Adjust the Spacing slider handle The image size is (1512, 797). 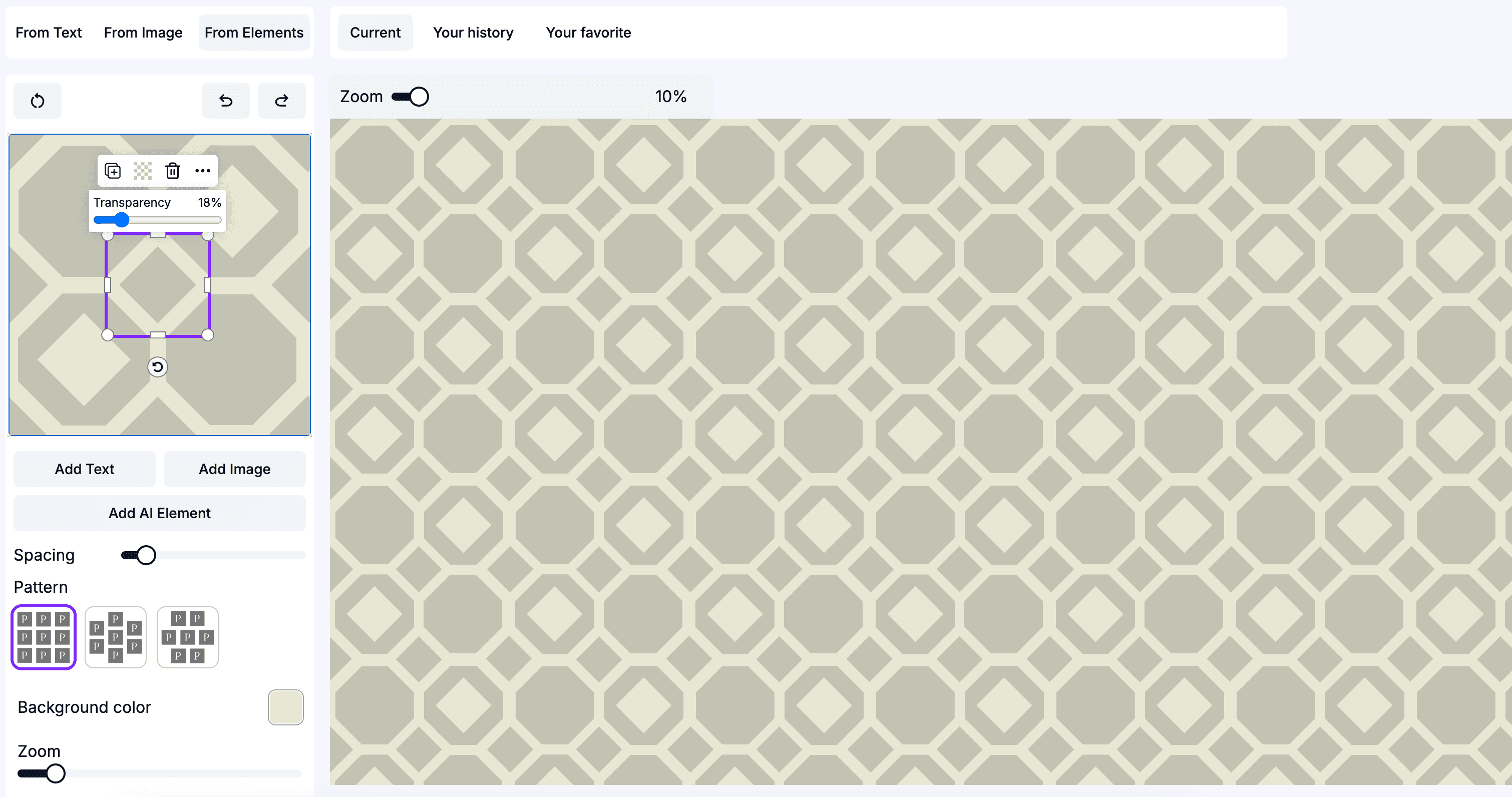(x=146, y=555)
